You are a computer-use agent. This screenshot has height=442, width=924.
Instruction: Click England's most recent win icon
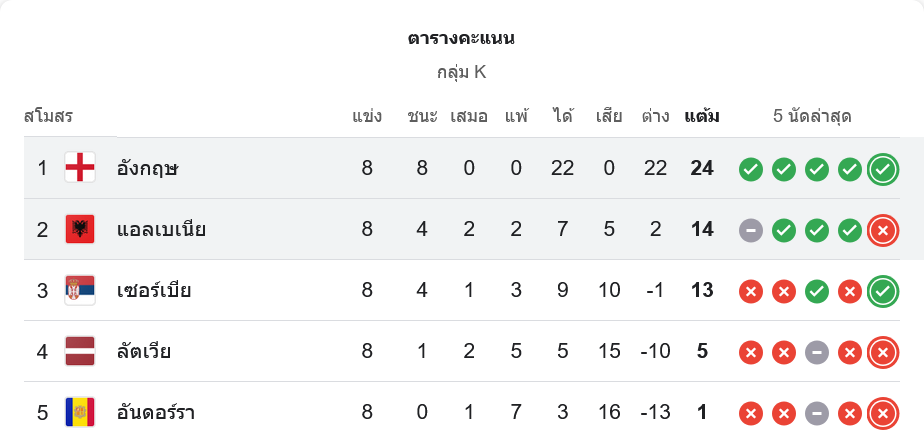coord(882,169)
